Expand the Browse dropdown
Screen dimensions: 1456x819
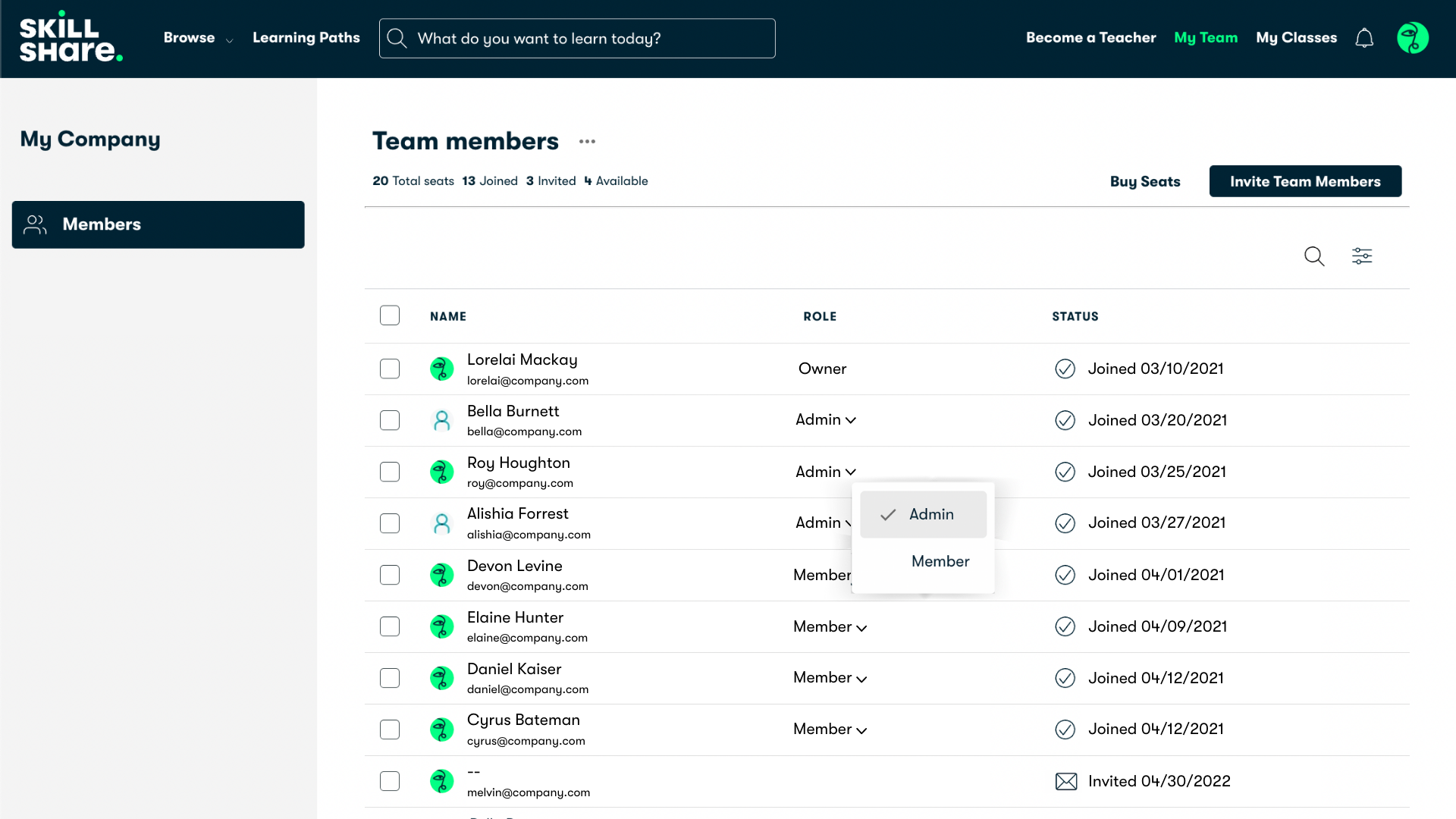(x=197, y=37)
